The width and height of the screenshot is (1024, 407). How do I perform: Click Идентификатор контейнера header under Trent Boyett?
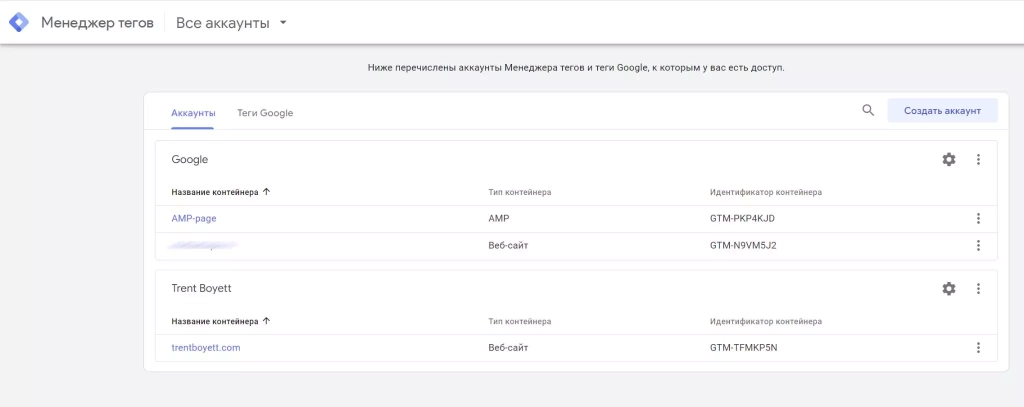[x=766, y=322]
